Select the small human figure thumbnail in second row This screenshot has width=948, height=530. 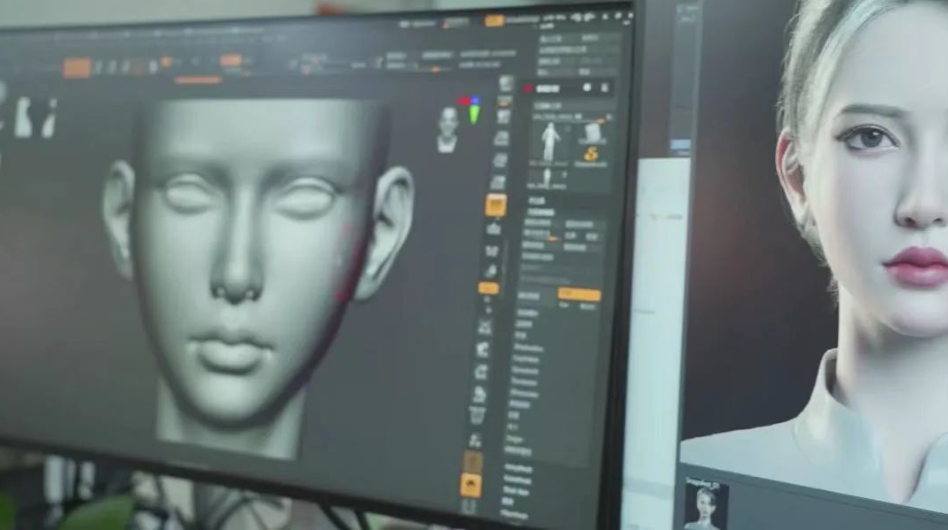click(x=547, y=179)
